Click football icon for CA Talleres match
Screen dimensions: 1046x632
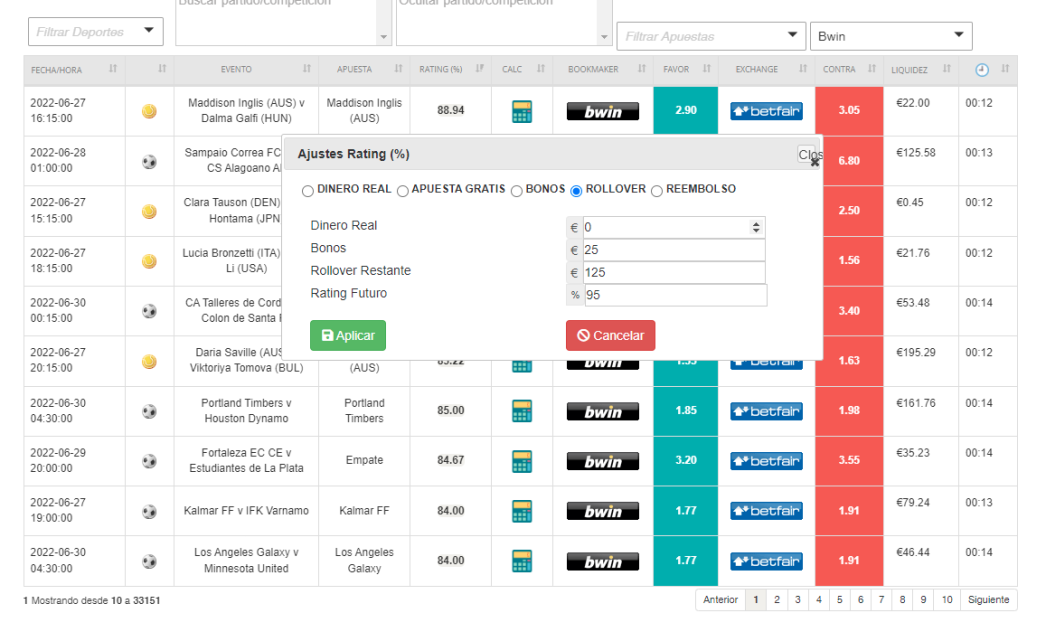[x=149, y=311]
